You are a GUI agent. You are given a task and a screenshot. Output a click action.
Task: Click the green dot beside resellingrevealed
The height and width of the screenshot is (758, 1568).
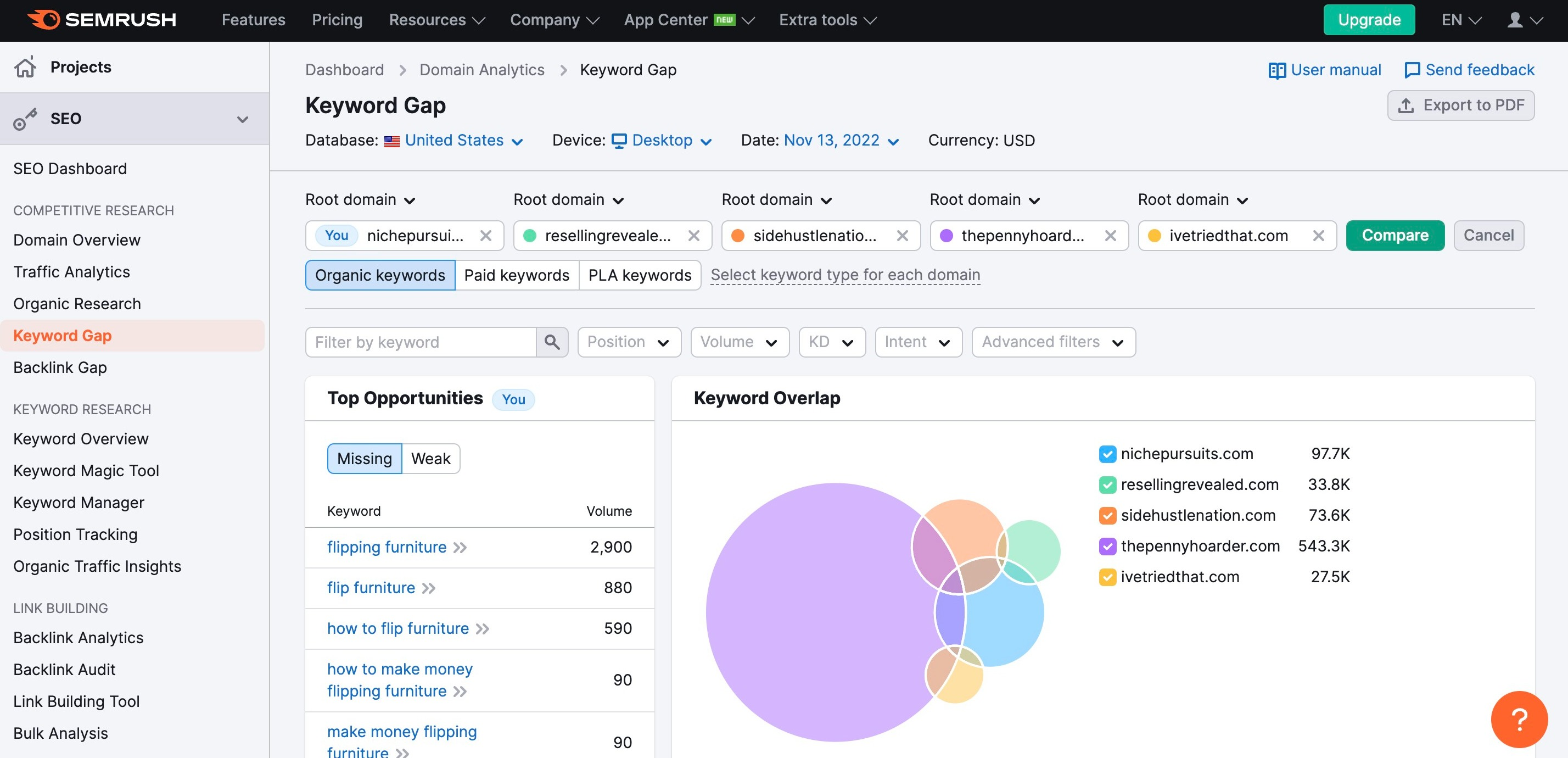tap(530, 236)
